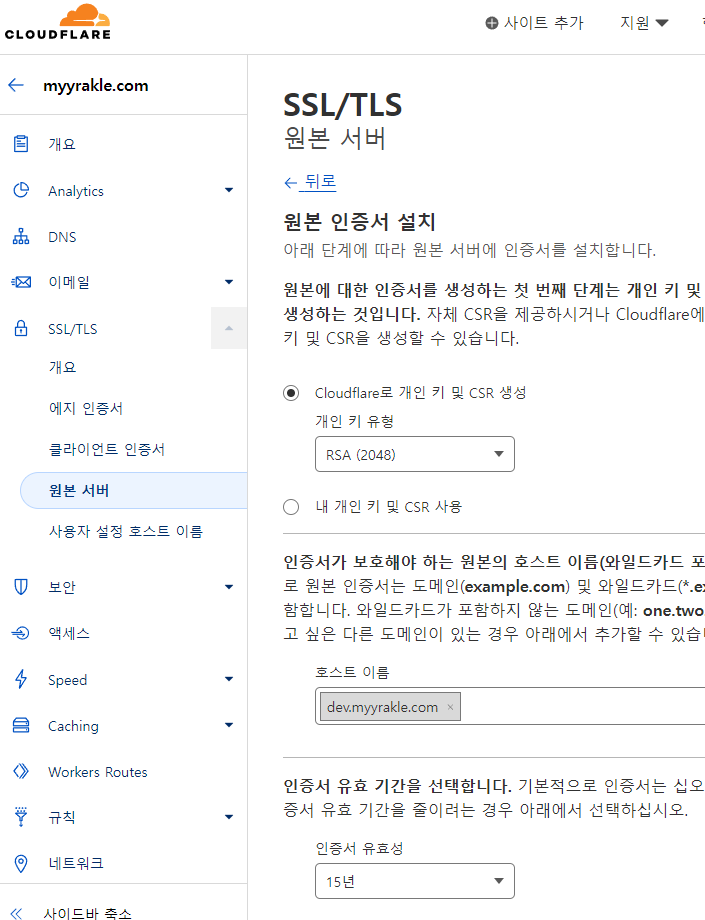Open the 15년 certificate validity dropdown
Image resolution: width=705 pixels, height=920 pixels.
415,881
